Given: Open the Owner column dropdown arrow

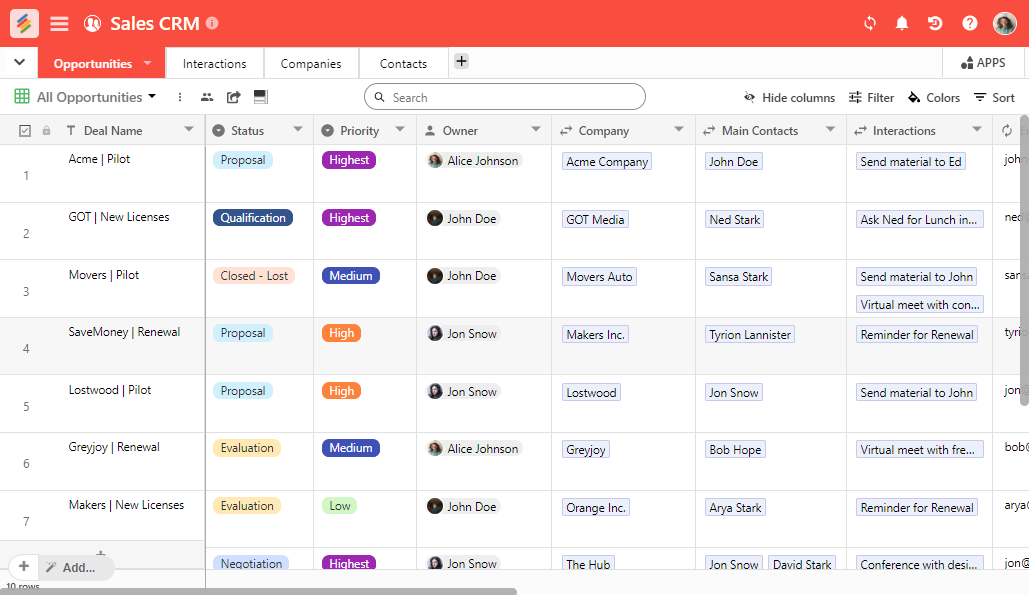Looking at the screenshot, I should pyautogui.click(x=536, y=130).
